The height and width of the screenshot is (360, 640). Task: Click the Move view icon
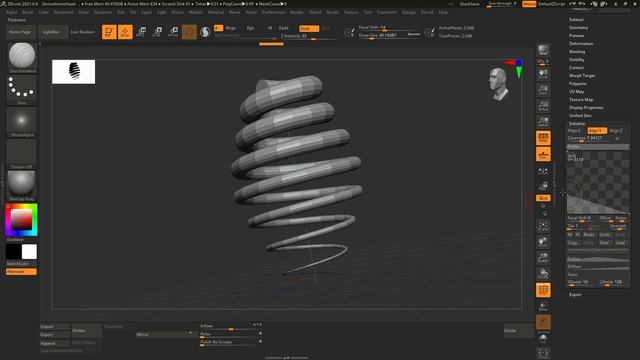tap(543, 242)
